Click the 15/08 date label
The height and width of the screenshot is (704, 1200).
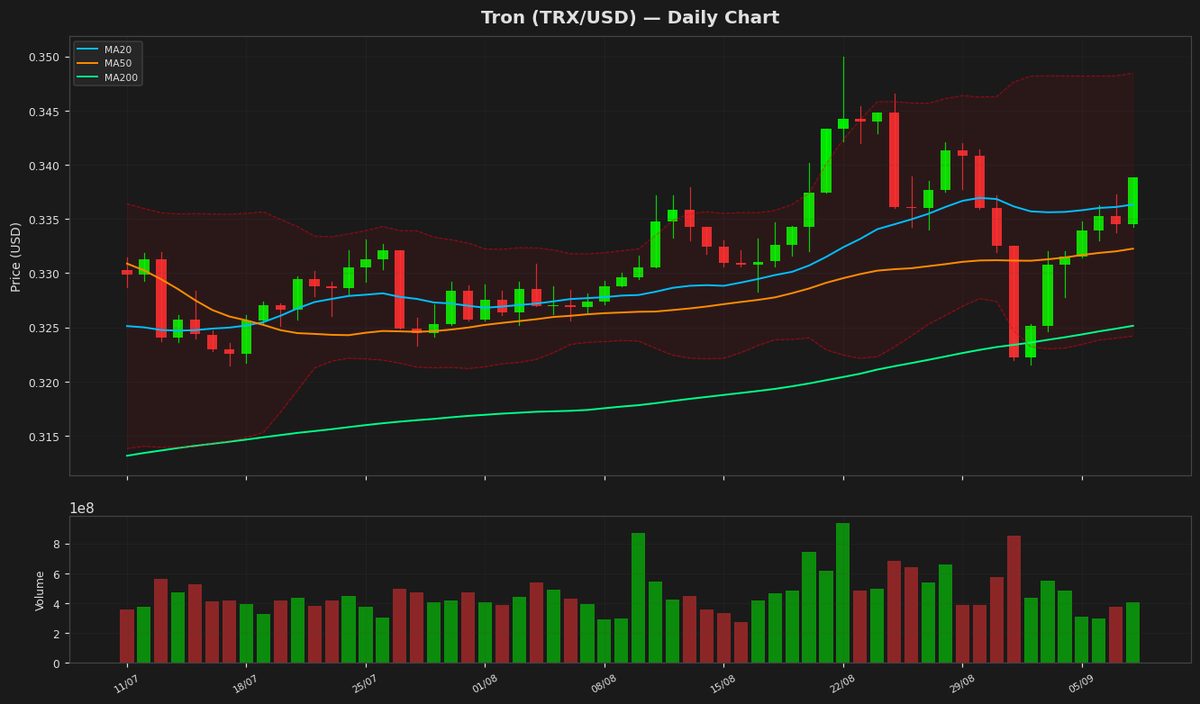click(x=721, y=682)
